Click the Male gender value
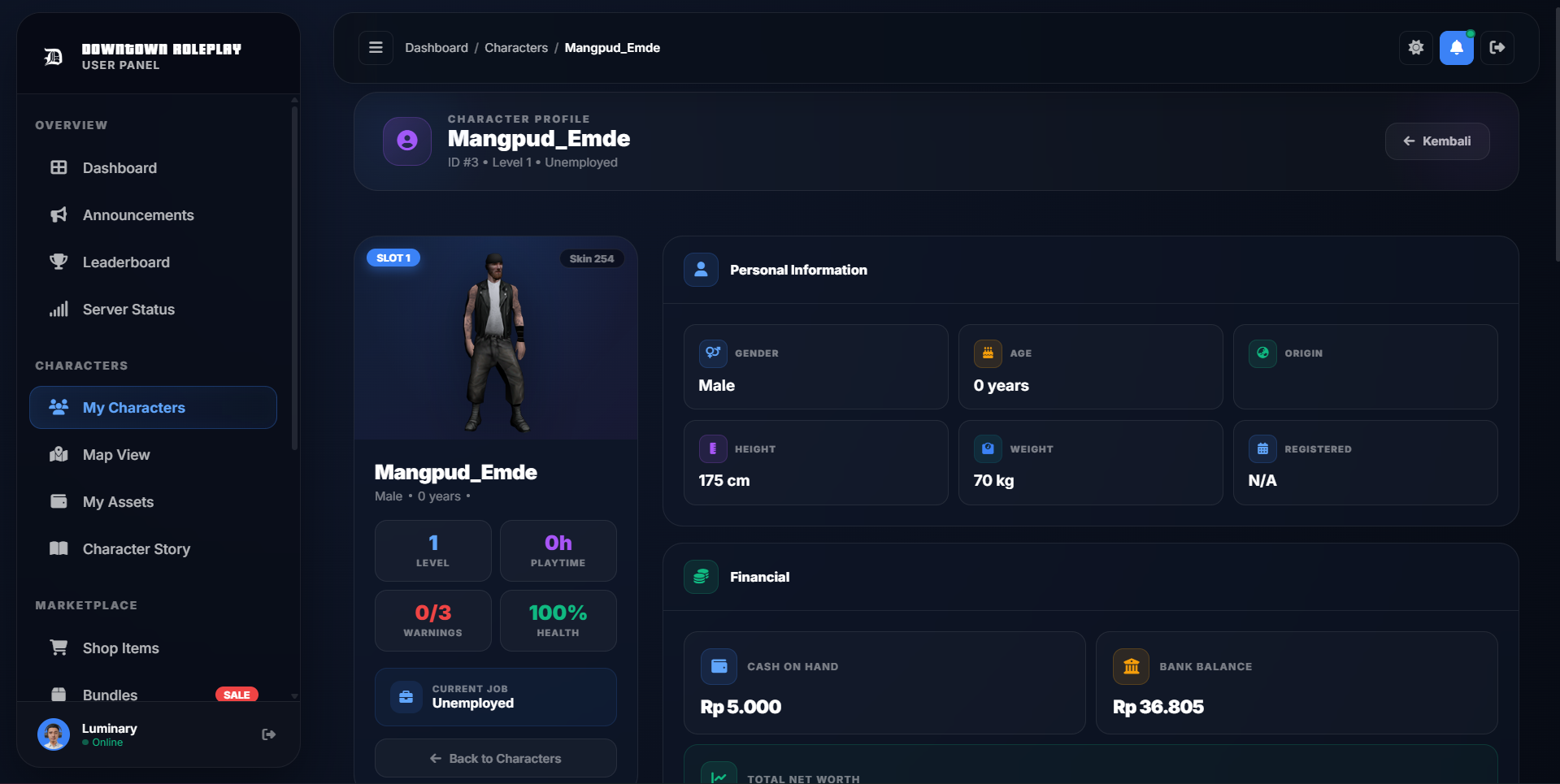Viewport: 1560px width, 784px height. pos(716,385)
